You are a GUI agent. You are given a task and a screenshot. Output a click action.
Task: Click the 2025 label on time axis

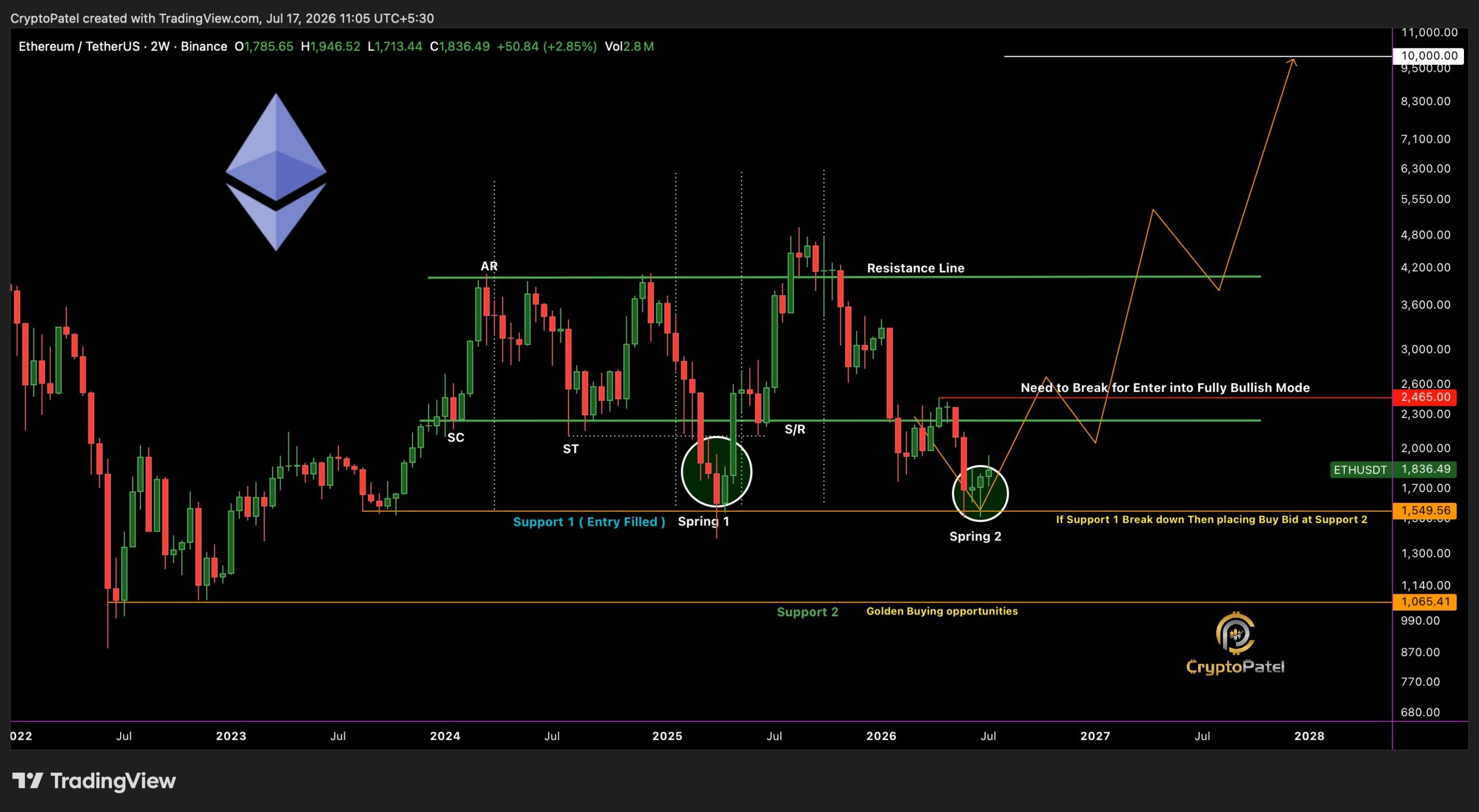[667, 736]
